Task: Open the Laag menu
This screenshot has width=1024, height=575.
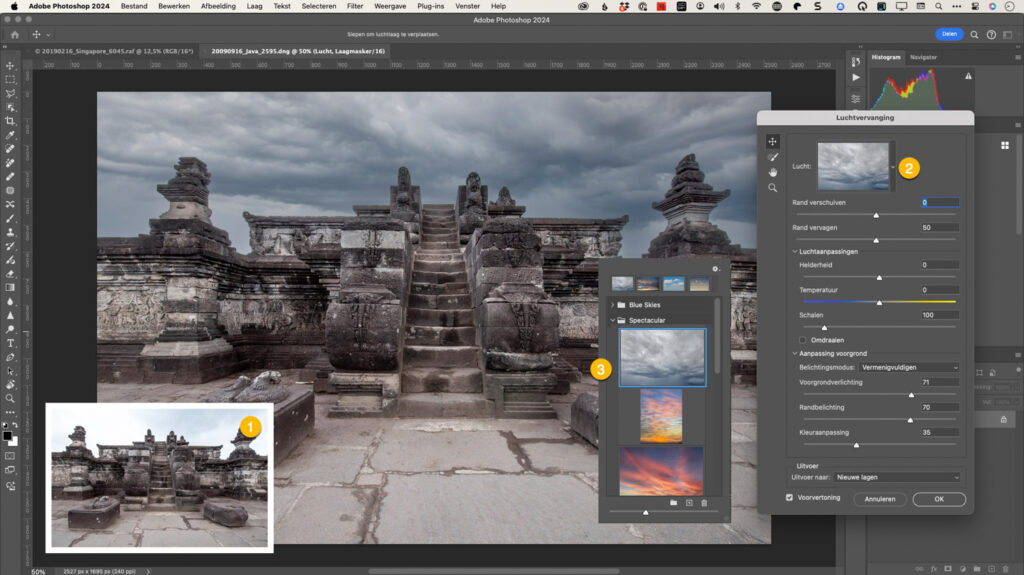Action: pyautogui.click(x=254, y=6)
